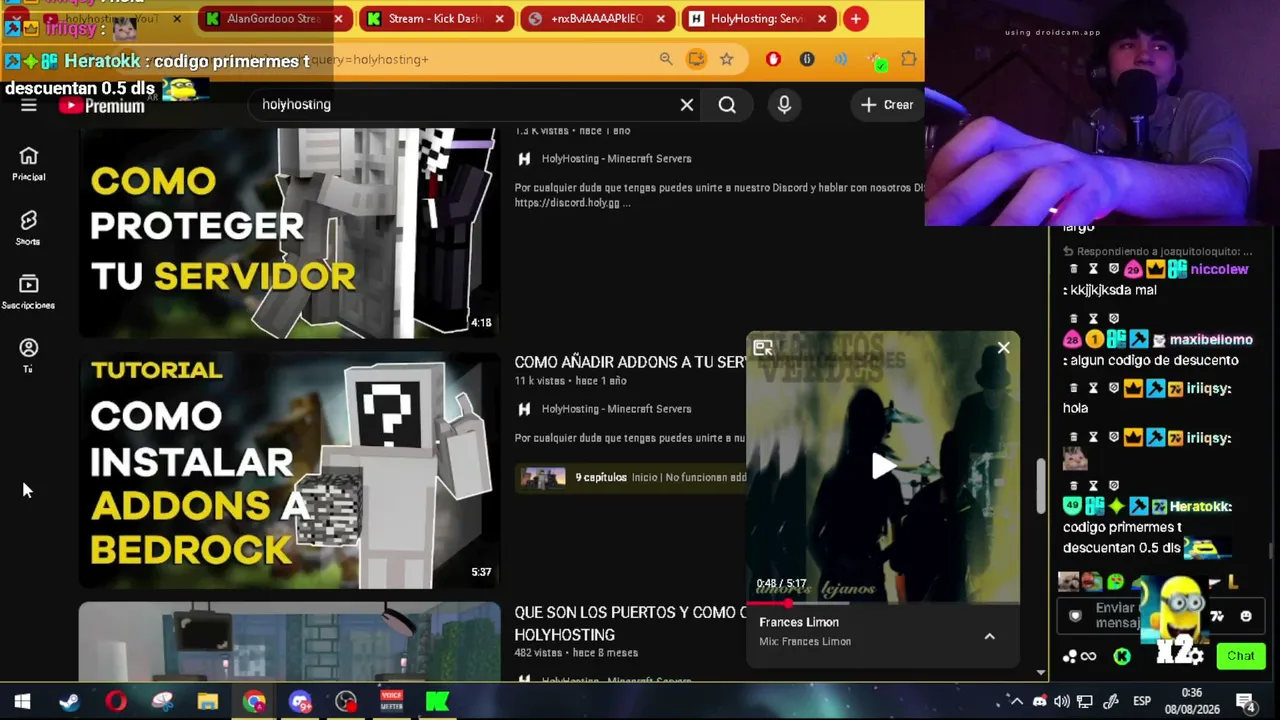Open Opera from the taskbar
Image resolution: width=1280 pixels, height=720 pixels.
116,702
